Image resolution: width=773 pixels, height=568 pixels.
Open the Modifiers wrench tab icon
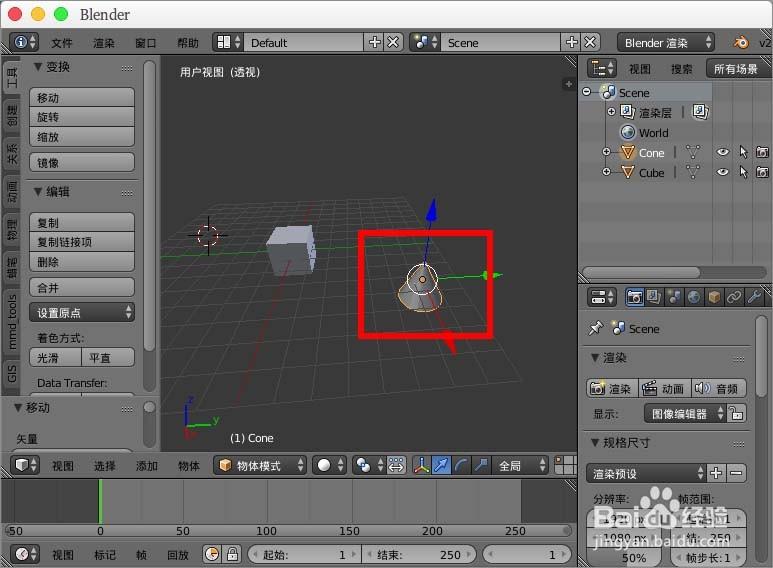click(754, 297)
